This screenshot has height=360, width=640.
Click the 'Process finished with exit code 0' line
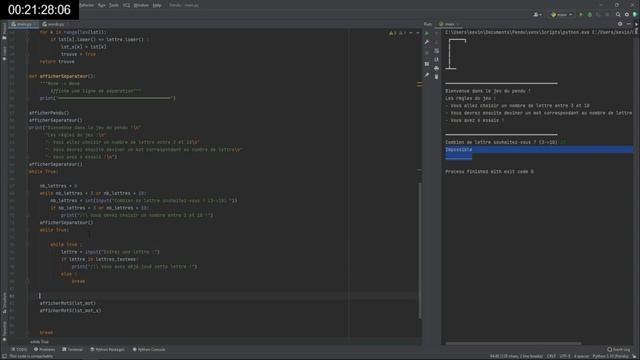tap(489, 172)
